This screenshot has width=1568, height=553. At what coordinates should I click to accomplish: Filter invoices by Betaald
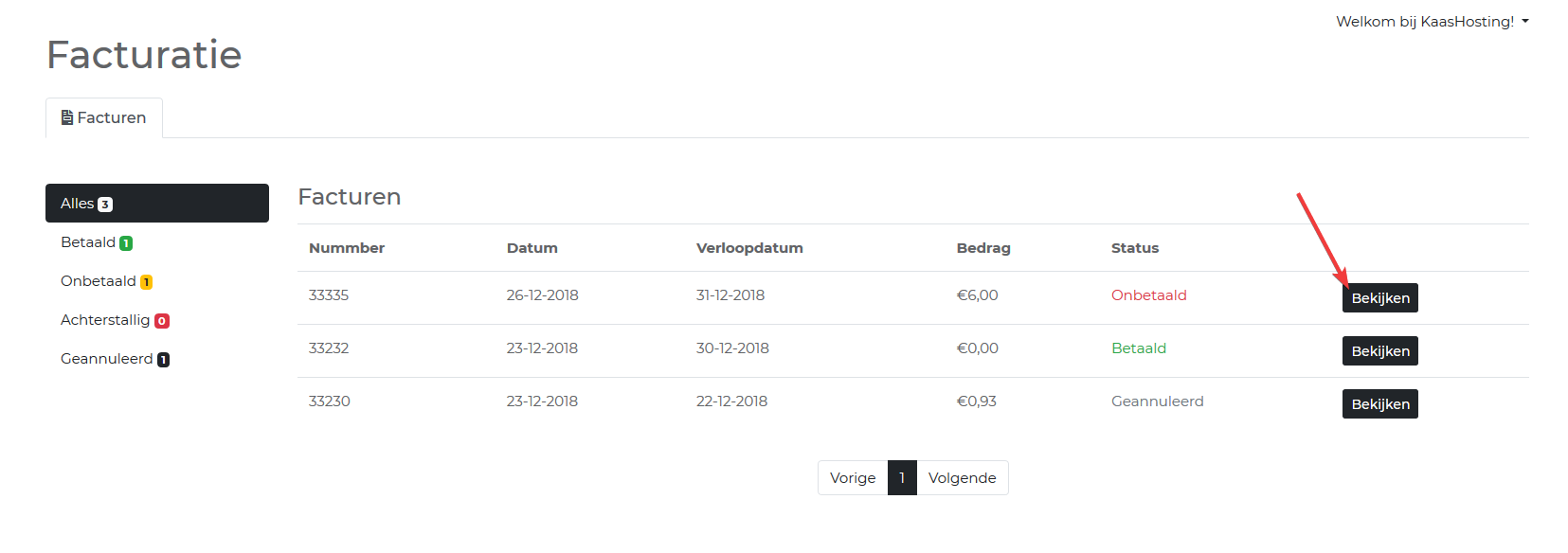(88, 242)
